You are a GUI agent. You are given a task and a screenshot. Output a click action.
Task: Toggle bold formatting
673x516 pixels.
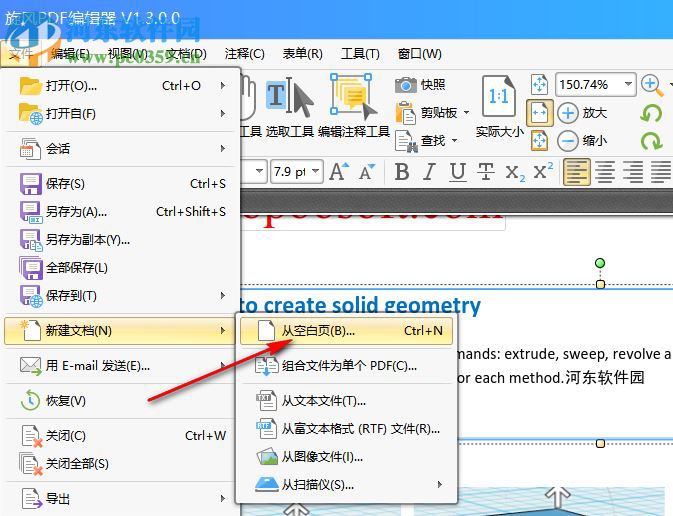(x=402, y=172)
